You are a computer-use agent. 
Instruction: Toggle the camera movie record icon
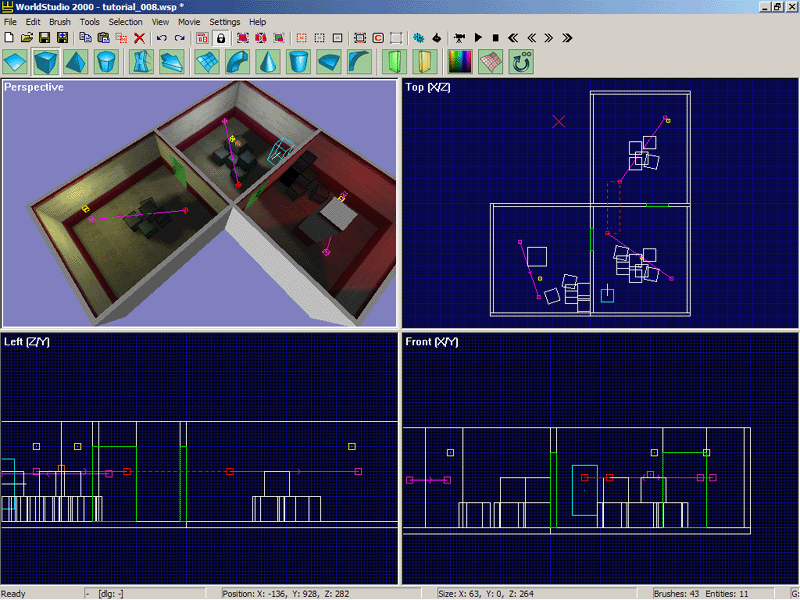(460, 38)
